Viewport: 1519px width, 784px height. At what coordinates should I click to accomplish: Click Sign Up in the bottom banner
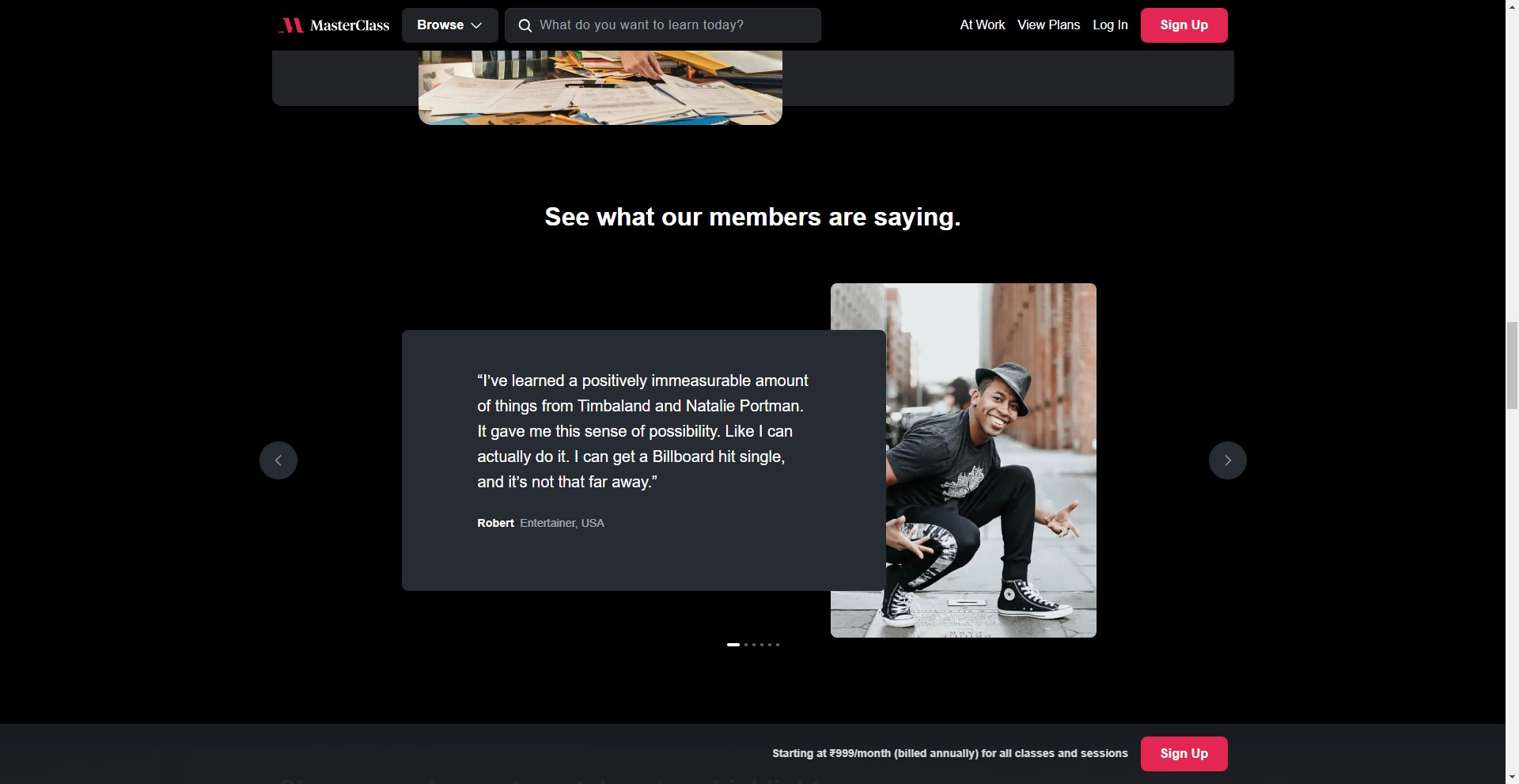pyautogui.click(x=1184, y=754)
